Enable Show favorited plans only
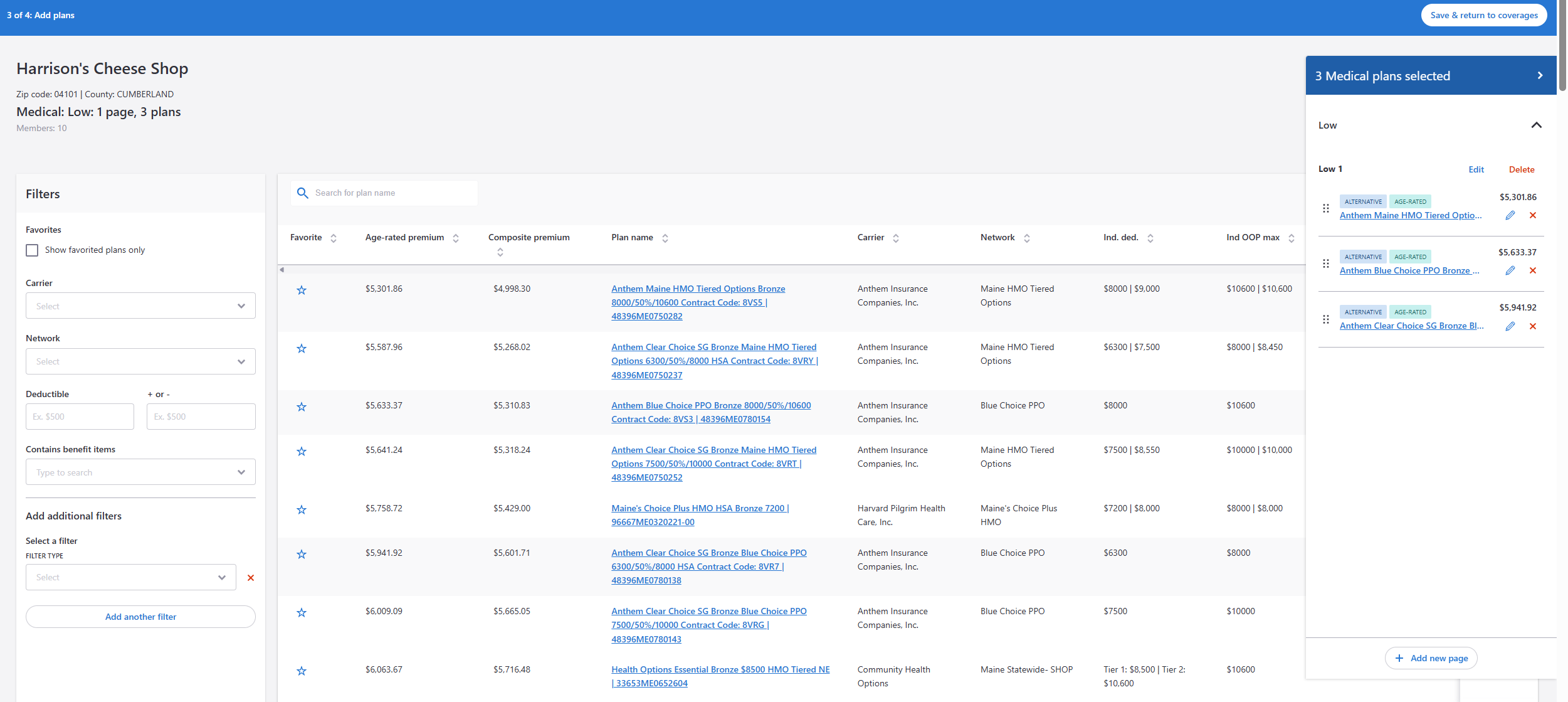The image size is (1568, 702). point(32,250)
